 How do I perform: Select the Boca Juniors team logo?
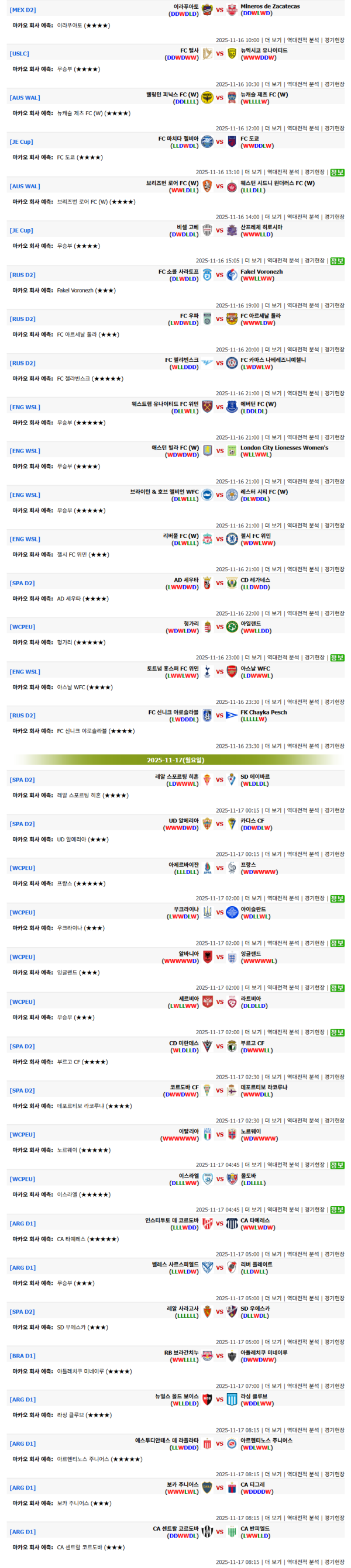(207, 1488)
